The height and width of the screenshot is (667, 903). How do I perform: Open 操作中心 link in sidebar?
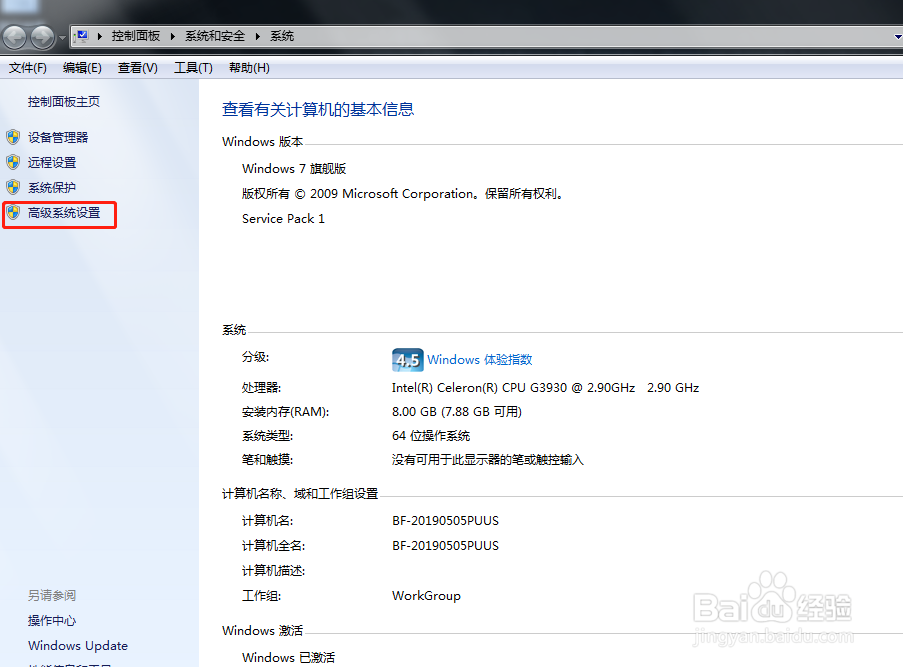click(52, 621)
